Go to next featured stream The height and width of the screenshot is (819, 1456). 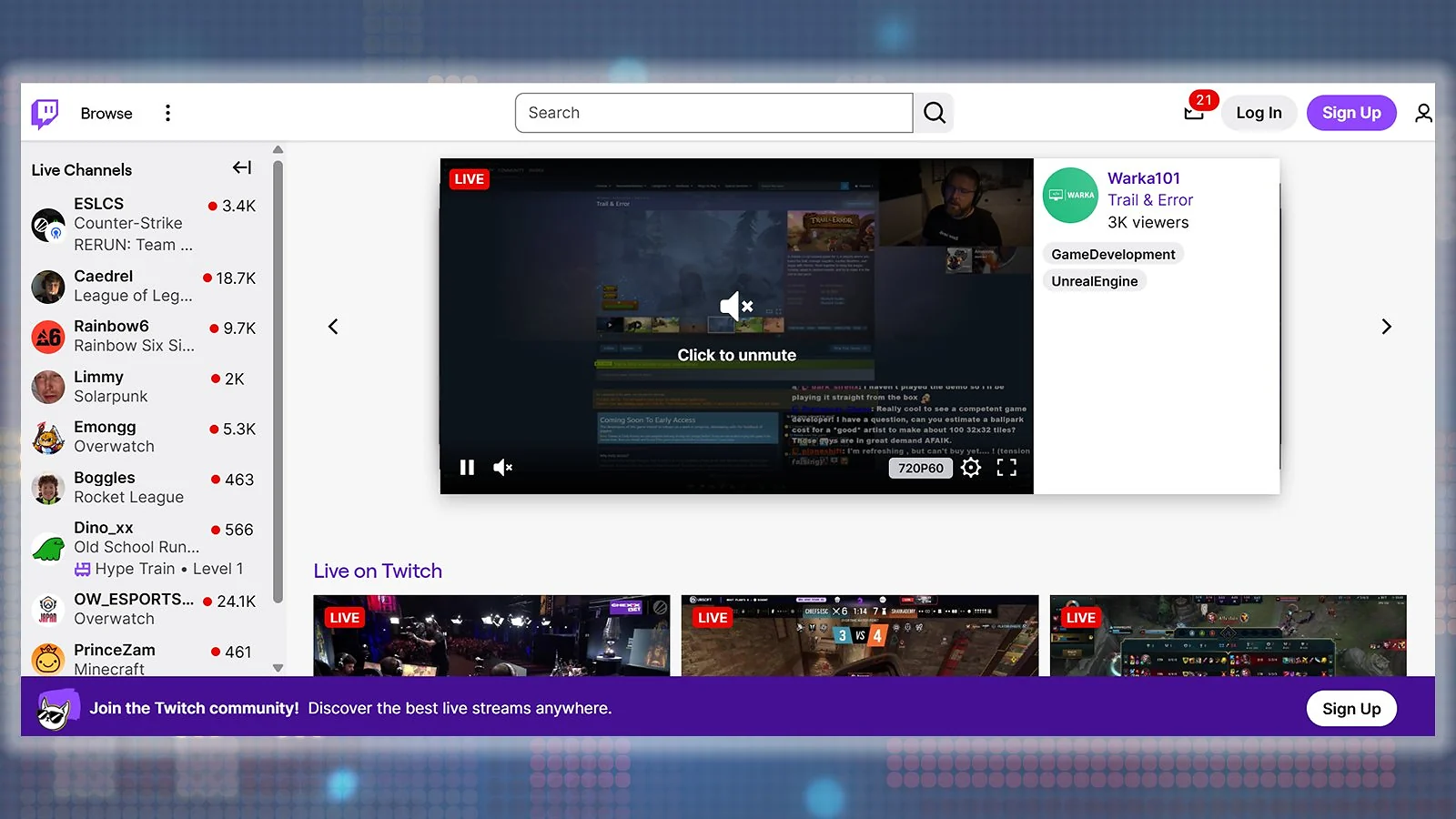(1386, 327)
